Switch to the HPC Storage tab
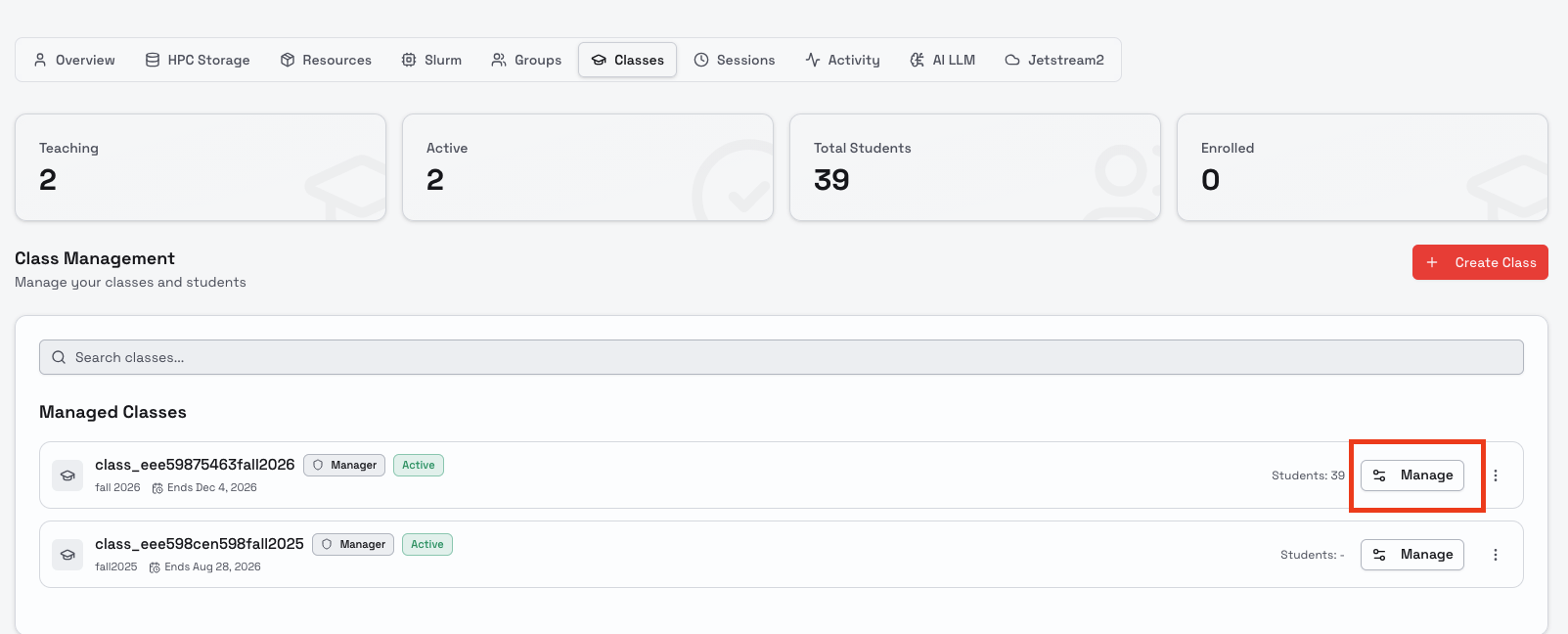Viewport: 1568px width, 634px height. [x=198, y=60]
